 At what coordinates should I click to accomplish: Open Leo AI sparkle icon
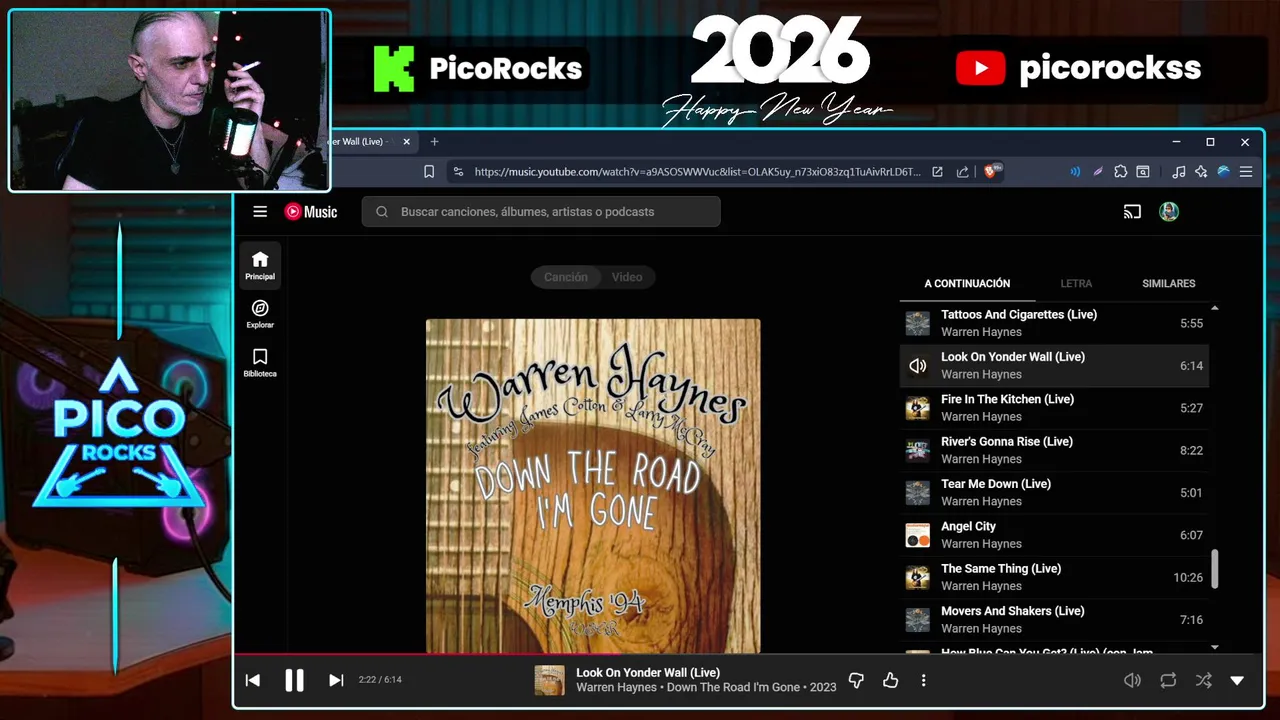point(1201,172)
